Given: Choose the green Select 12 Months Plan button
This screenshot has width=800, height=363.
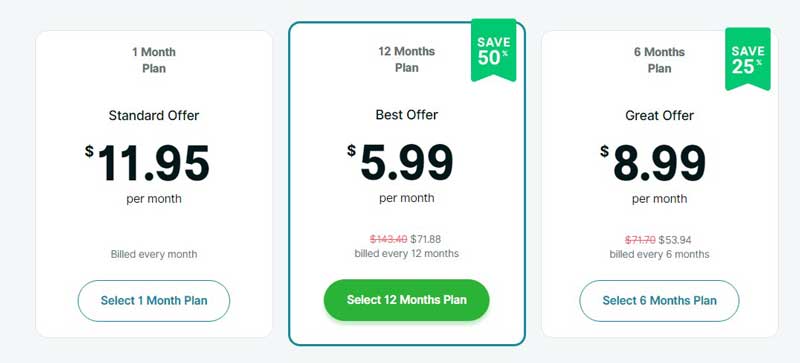Looking at the screenshot, I should pyautogui.click(x=406, y=300).
